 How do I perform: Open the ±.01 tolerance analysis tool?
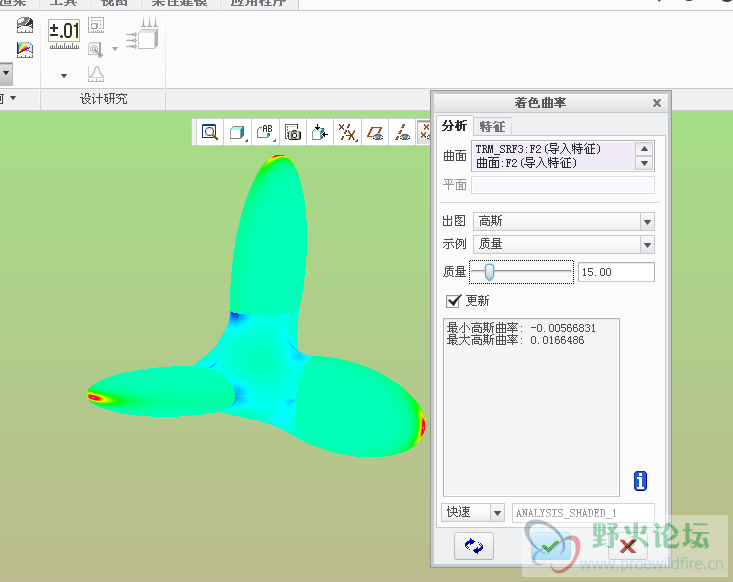[x=64, y=34]
